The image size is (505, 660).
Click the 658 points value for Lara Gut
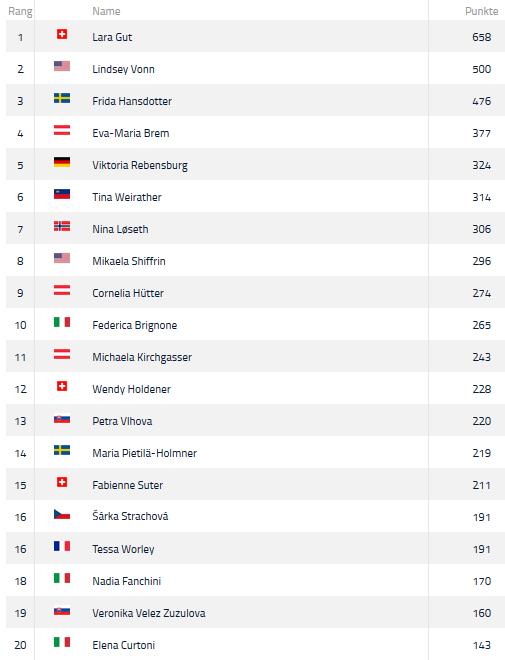[x=481, y=37]
